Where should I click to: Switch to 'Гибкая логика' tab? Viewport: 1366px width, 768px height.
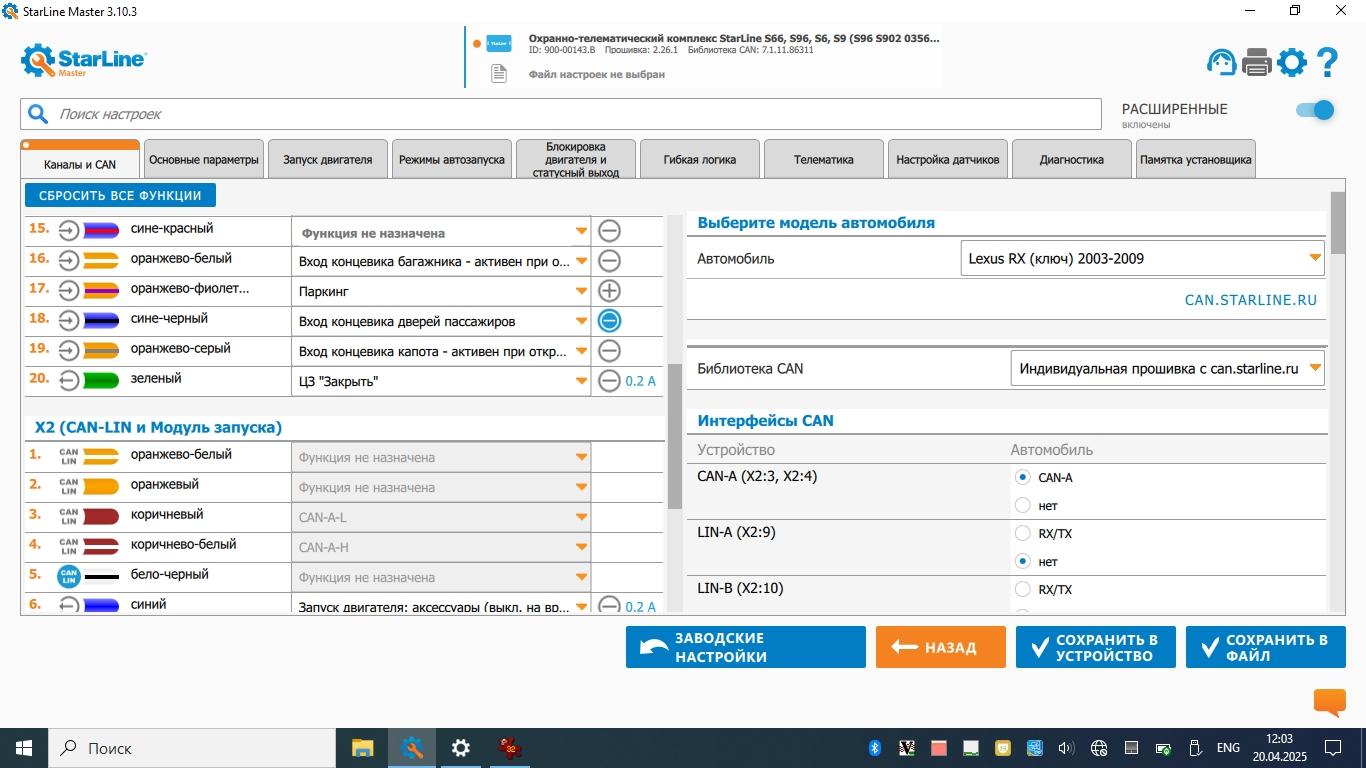point(700,159)
